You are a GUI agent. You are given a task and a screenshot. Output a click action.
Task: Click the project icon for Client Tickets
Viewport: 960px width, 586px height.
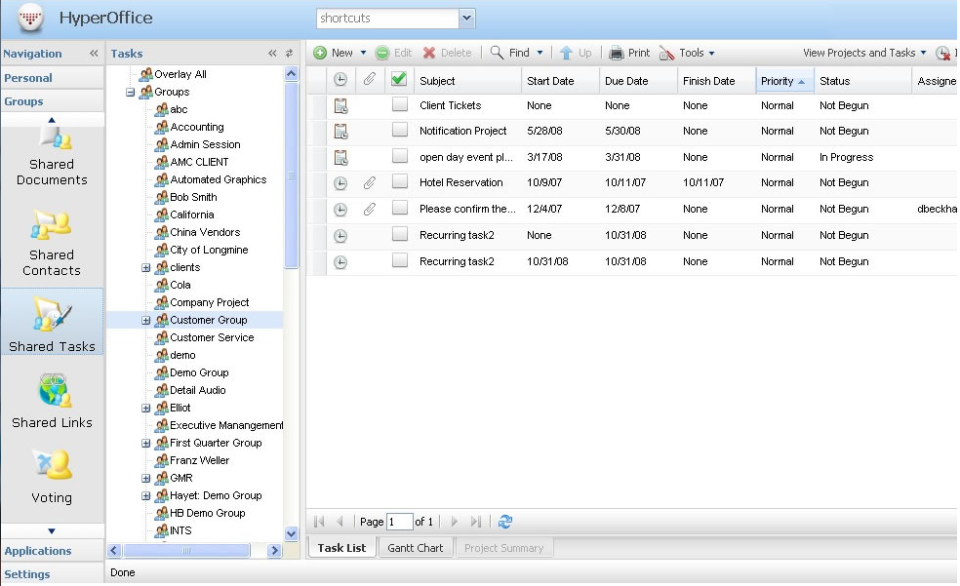[x=340, y=106]
